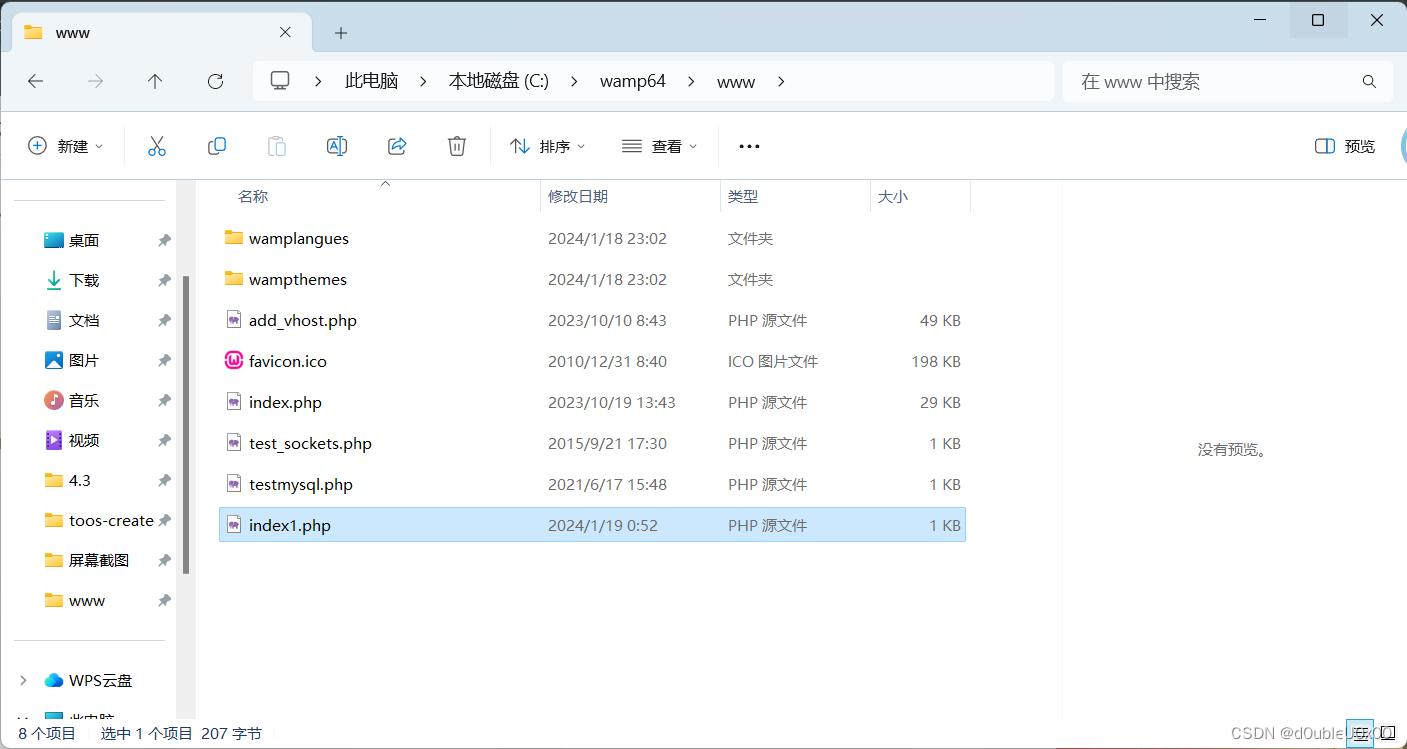This screenshot has width=1407, height=749.
Task: Expand chevron before 此电脑 in address bar
Action: 319,82
